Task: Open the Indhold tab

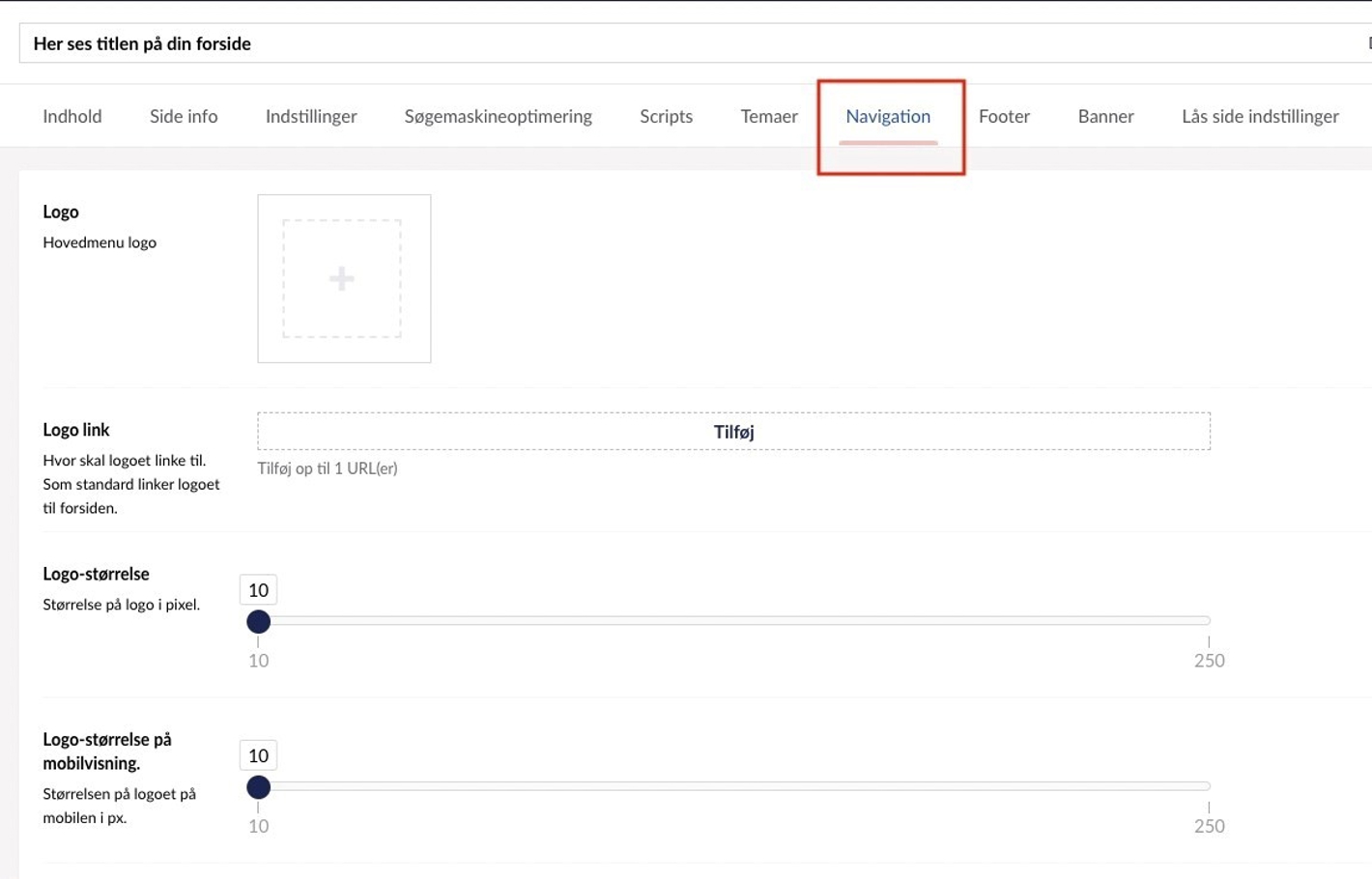Action: tap(72, 116)
